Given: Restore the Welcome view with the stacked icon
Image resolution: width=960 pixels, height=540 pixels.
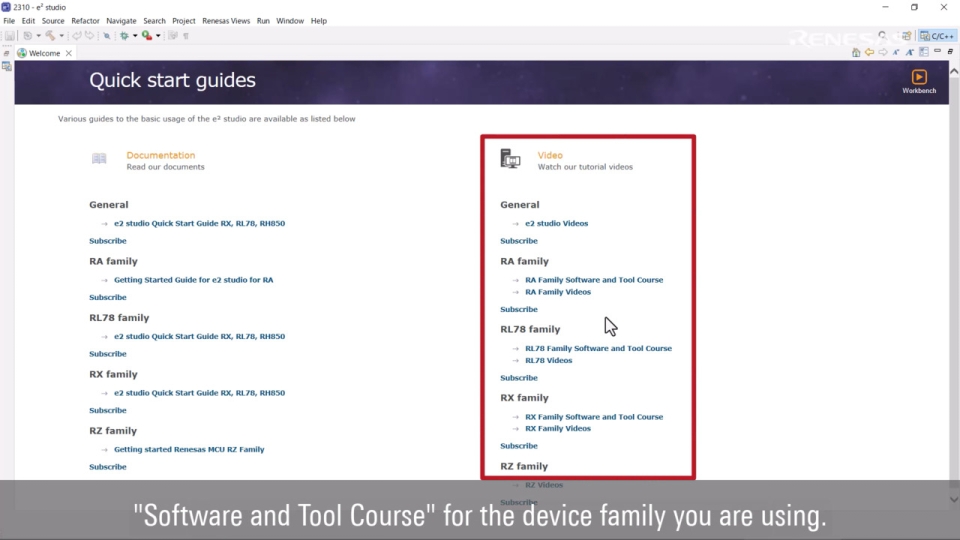Looking at the screenshot, I should click(951, 51).
